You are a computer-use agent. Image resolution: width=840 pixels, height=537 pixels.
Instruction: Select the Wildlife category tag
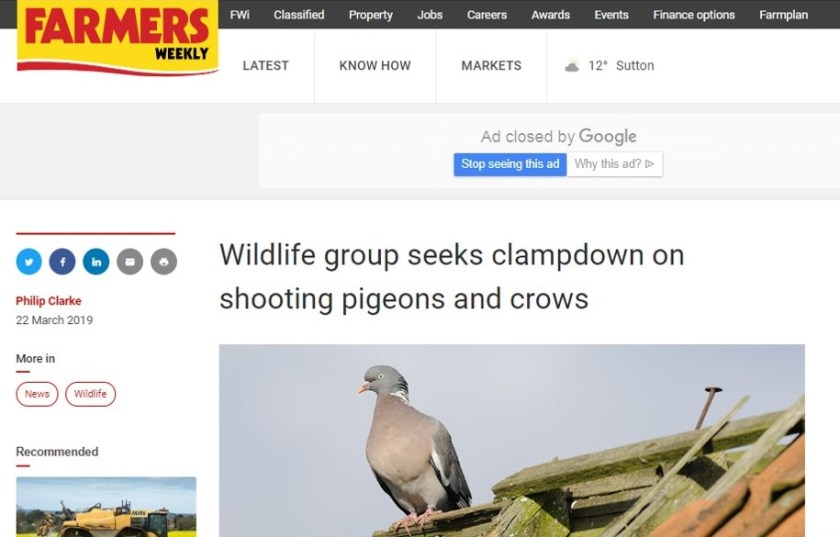tap(91, 394)
